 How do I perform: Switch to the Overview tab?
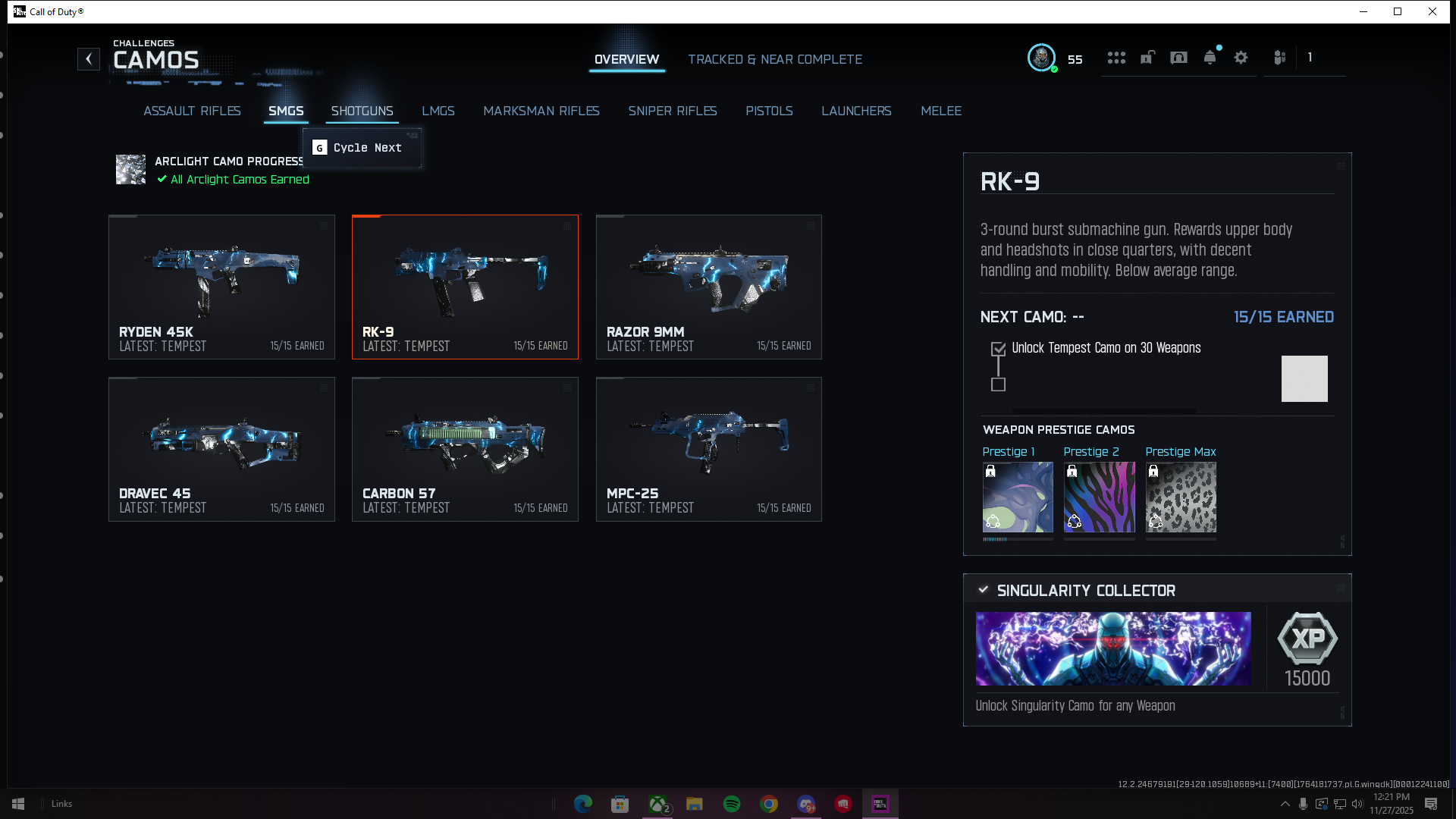click(627, 59)
